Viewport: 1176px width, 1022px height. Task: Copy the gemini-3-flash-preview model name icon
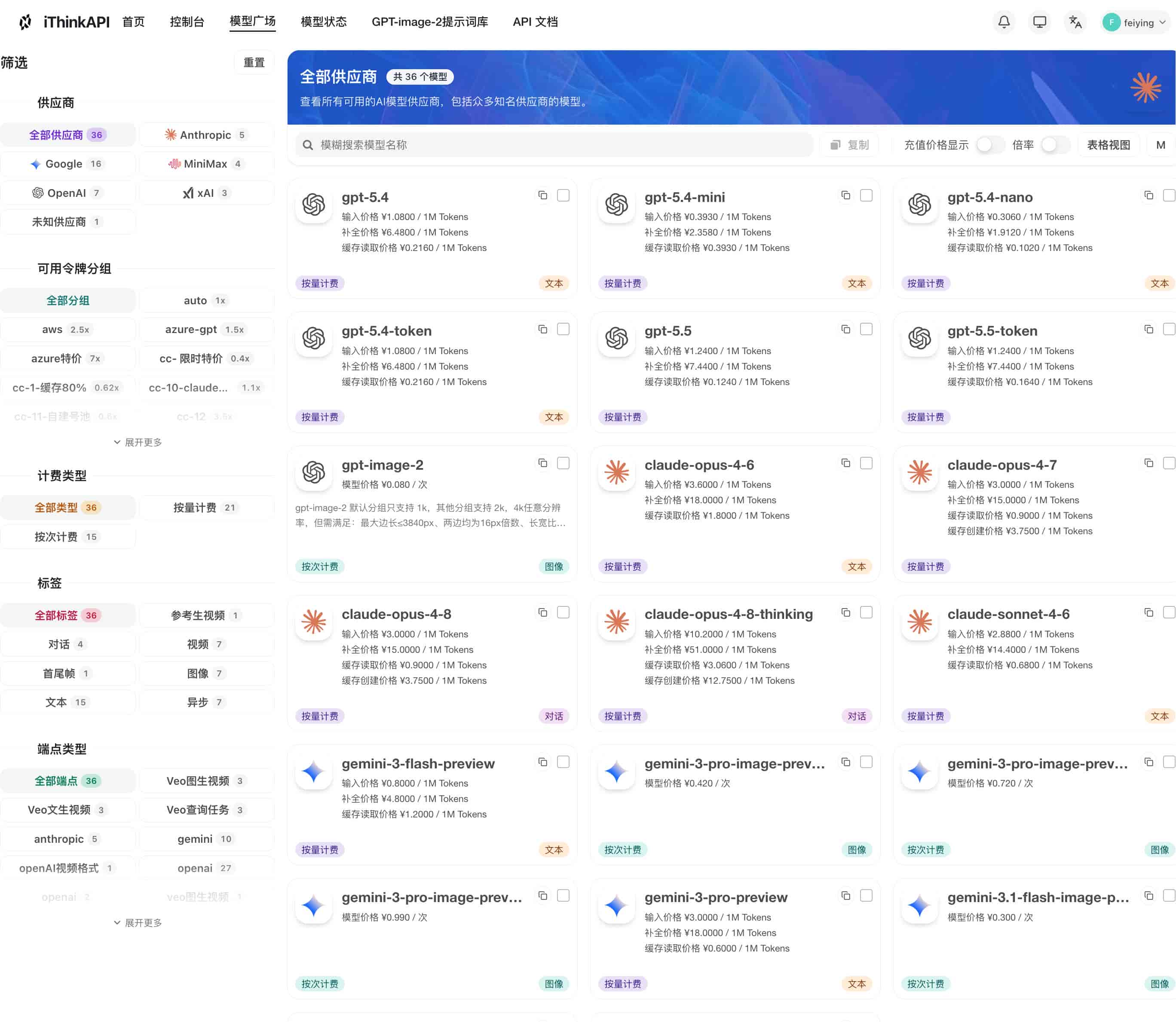(x=542, y=762)
